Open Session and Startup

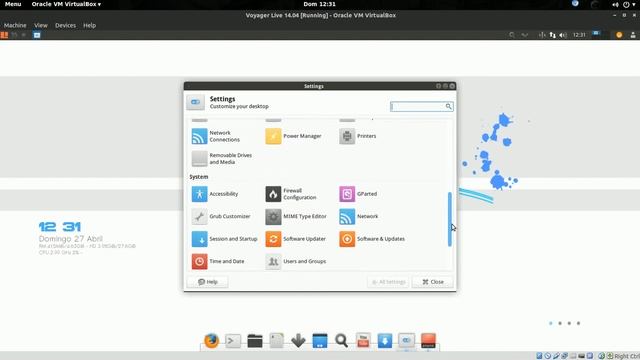pos(224,239)
